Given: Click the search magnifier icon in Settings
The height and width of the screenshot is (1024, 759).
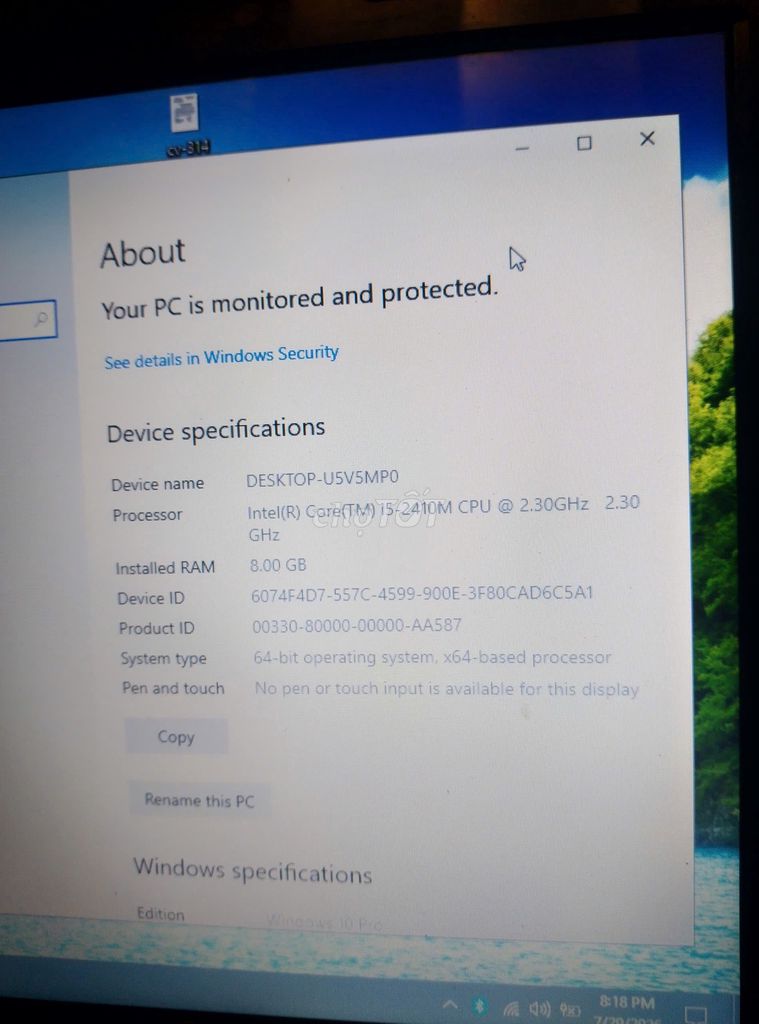Looking at the screenshot, I should tap(40, 319).
